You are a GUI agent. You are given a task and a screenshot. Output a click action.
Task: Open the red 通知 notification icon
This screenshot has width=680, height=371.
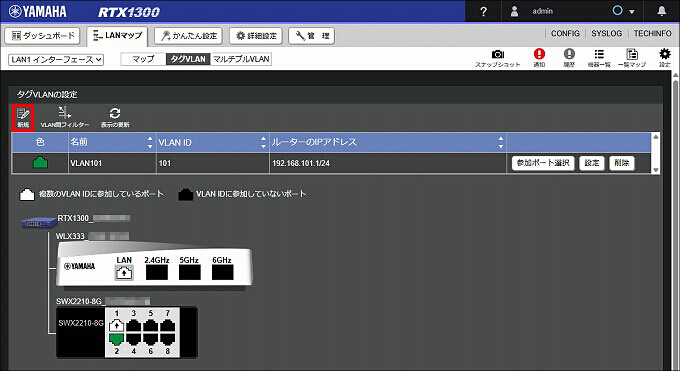tap(539, 58)
